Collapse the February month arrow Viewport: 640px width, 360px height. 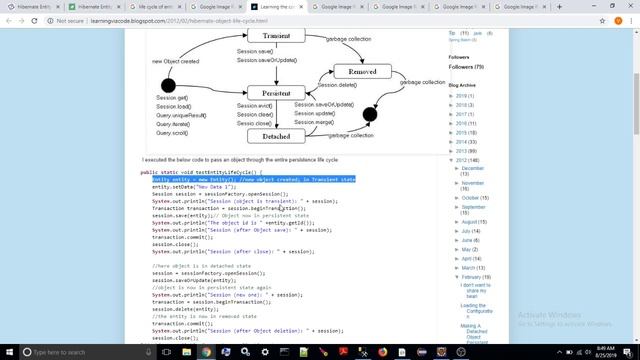point(457,277)
